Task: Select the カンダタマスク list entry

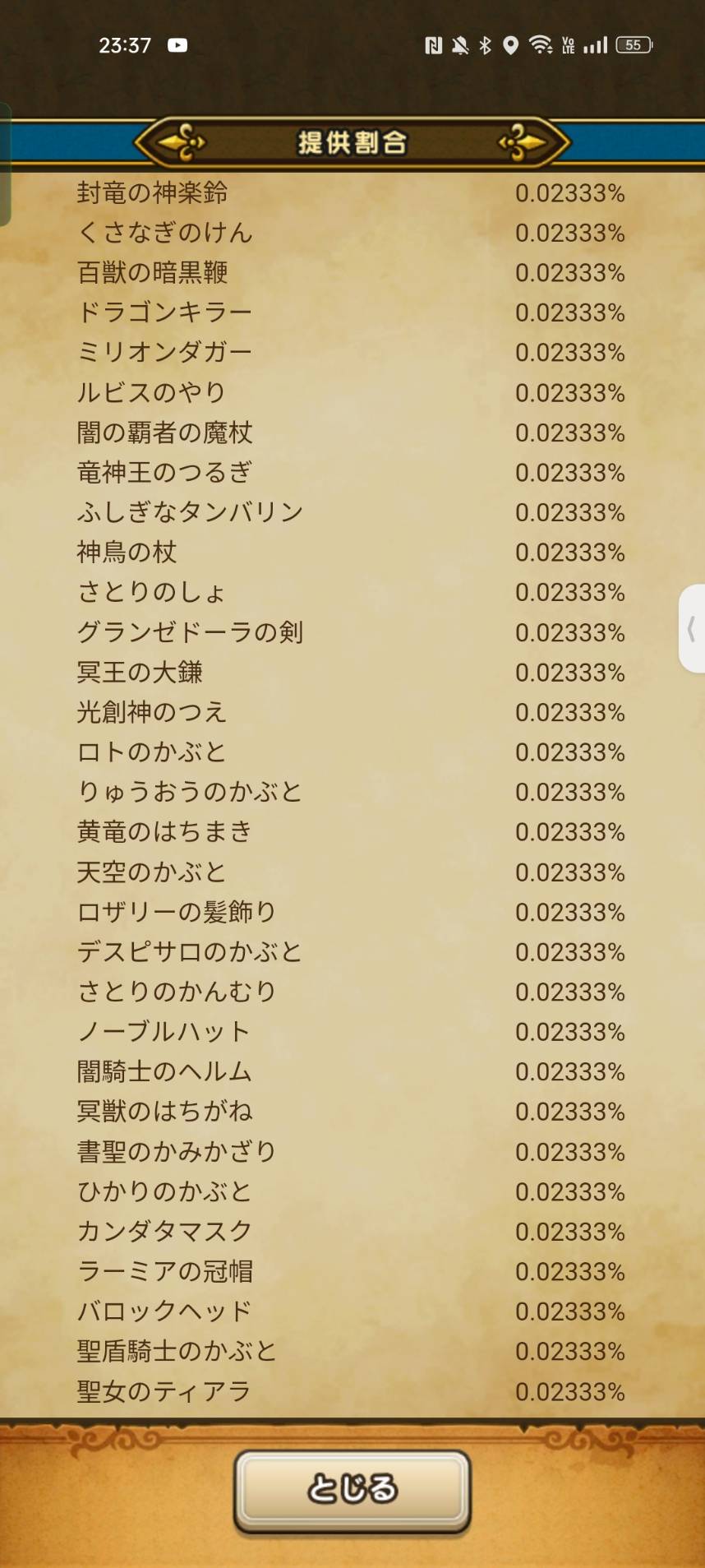Action: tap(164, 1231)
